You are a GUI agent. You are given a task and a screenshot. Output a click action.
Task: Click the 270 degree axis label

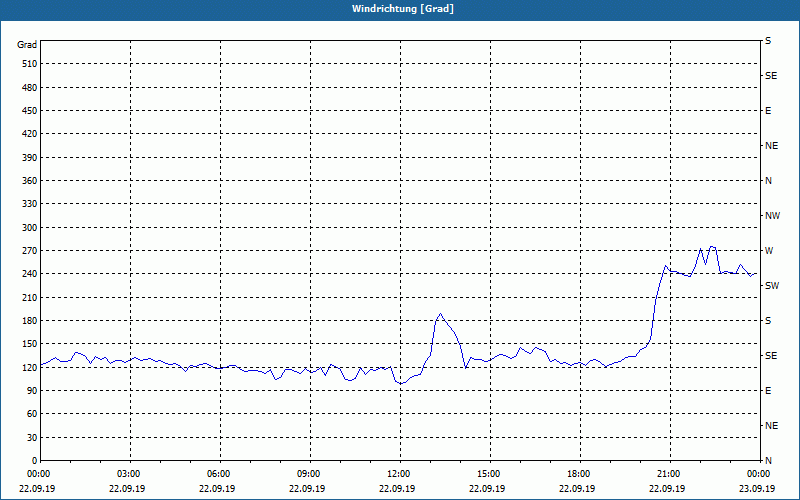[x=29, y=251]
